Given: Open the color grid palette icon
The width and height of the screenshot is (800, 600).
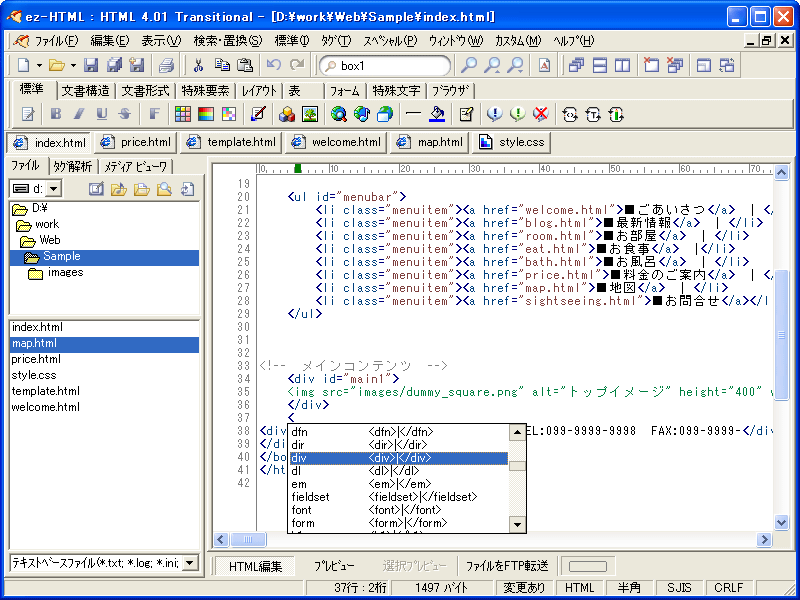Looking at the screenshot, I should click(x=183, y=114).
